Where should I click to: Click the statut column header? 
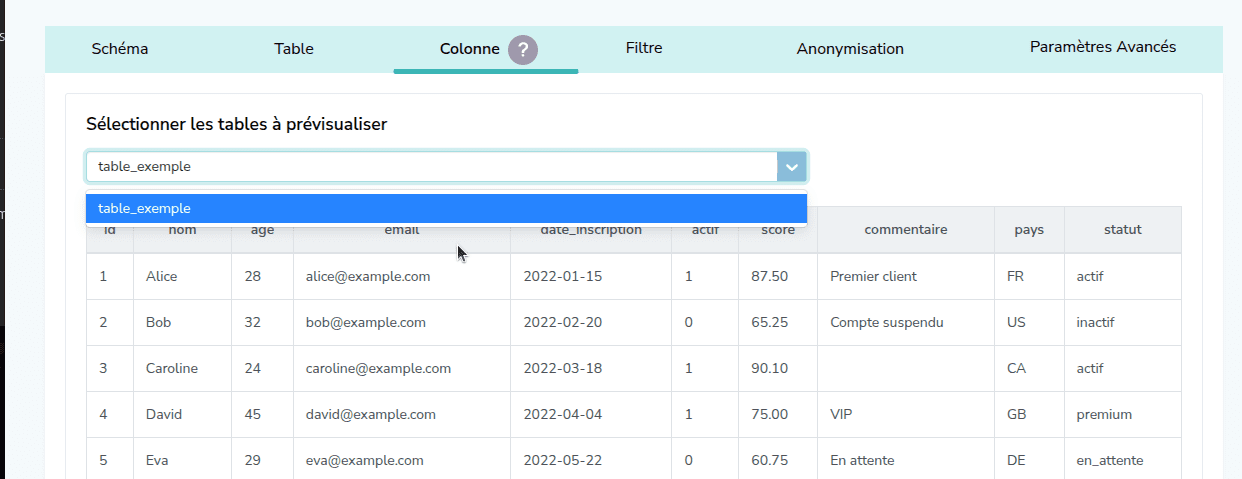[1122, 230]
